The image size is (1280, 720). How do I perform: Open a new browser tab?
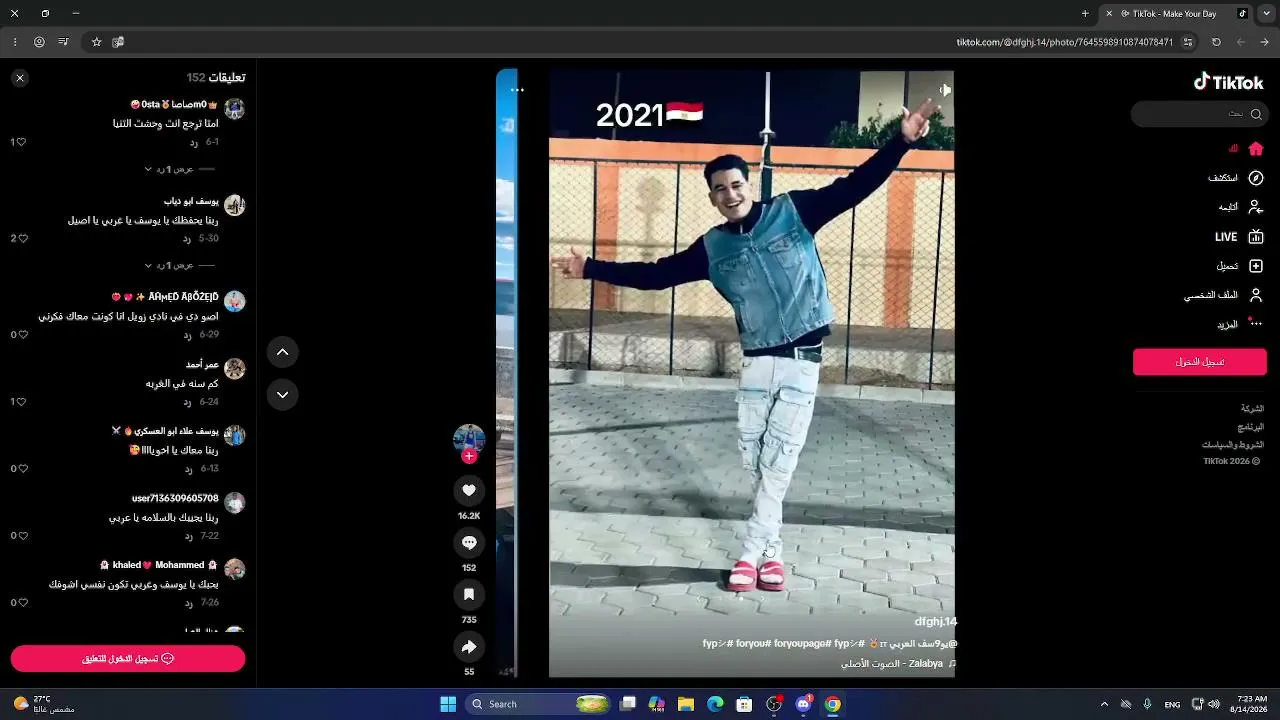coord(1085,14)
